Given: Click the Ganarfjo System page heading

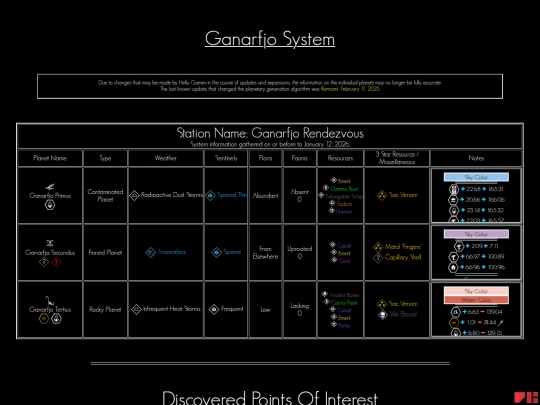Looking at the screenshot, I should coord(270,39).
